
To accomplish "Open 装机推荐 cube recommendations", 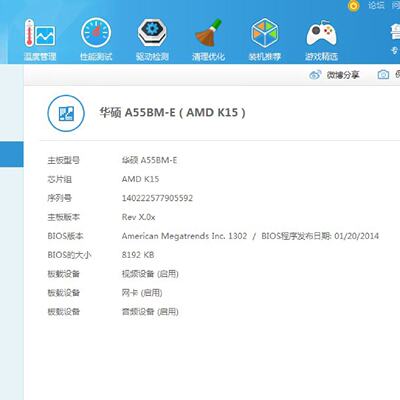I will pos(265,40).
